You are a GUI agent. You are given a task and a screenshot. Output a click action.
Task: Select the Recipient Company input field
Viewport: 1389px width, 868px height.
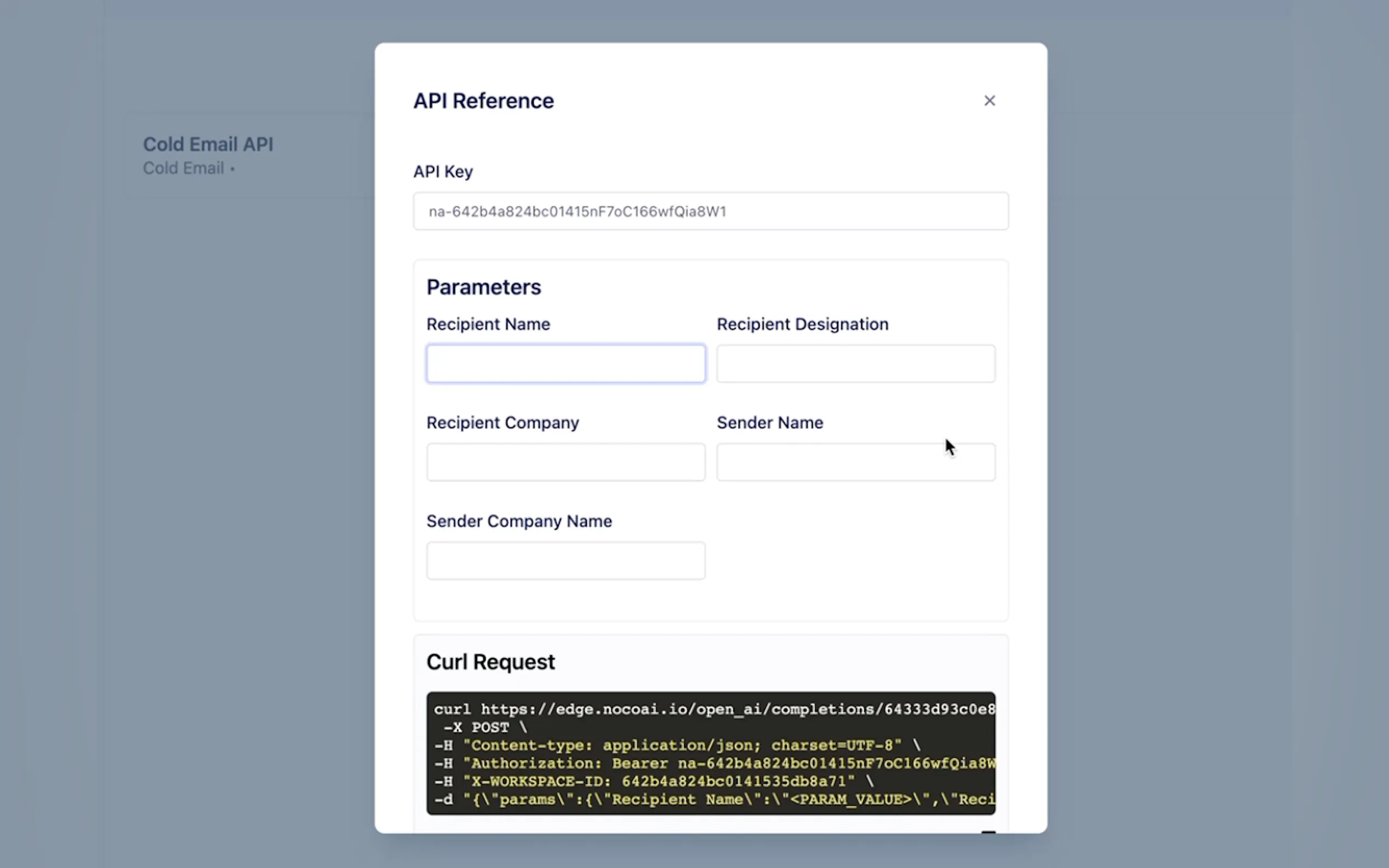[565, 462]
